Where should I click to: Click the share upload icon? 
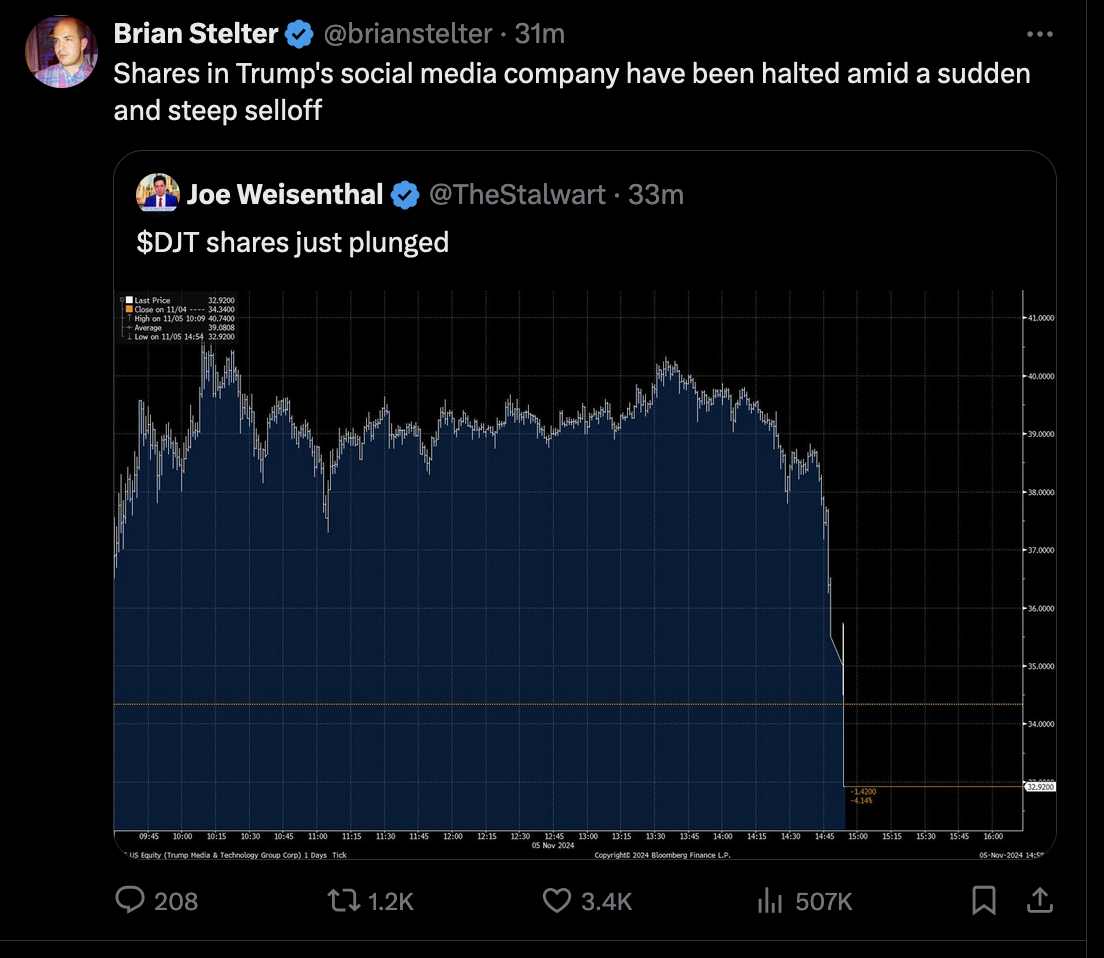click(x=1040, y=900)
